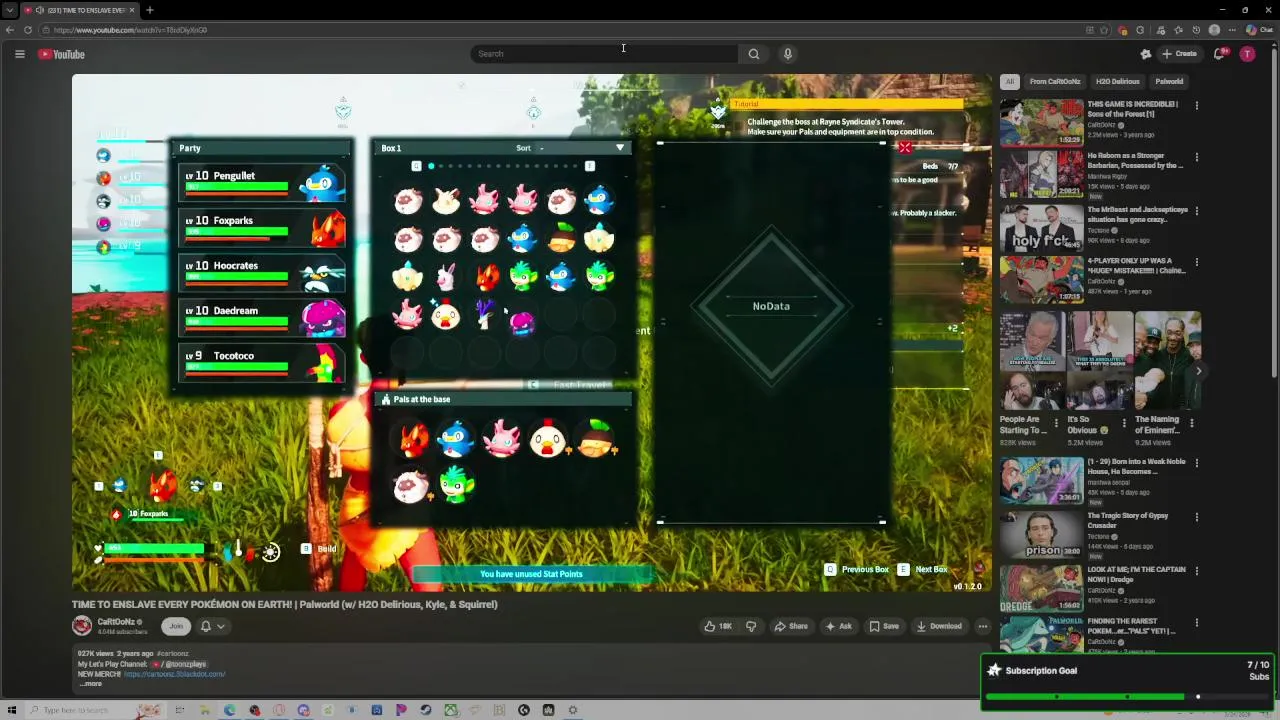Toggle the channel notification bell beside Join
This screenshot has width=1280, height=720.
pyautogui.click(x=206, y=626)
